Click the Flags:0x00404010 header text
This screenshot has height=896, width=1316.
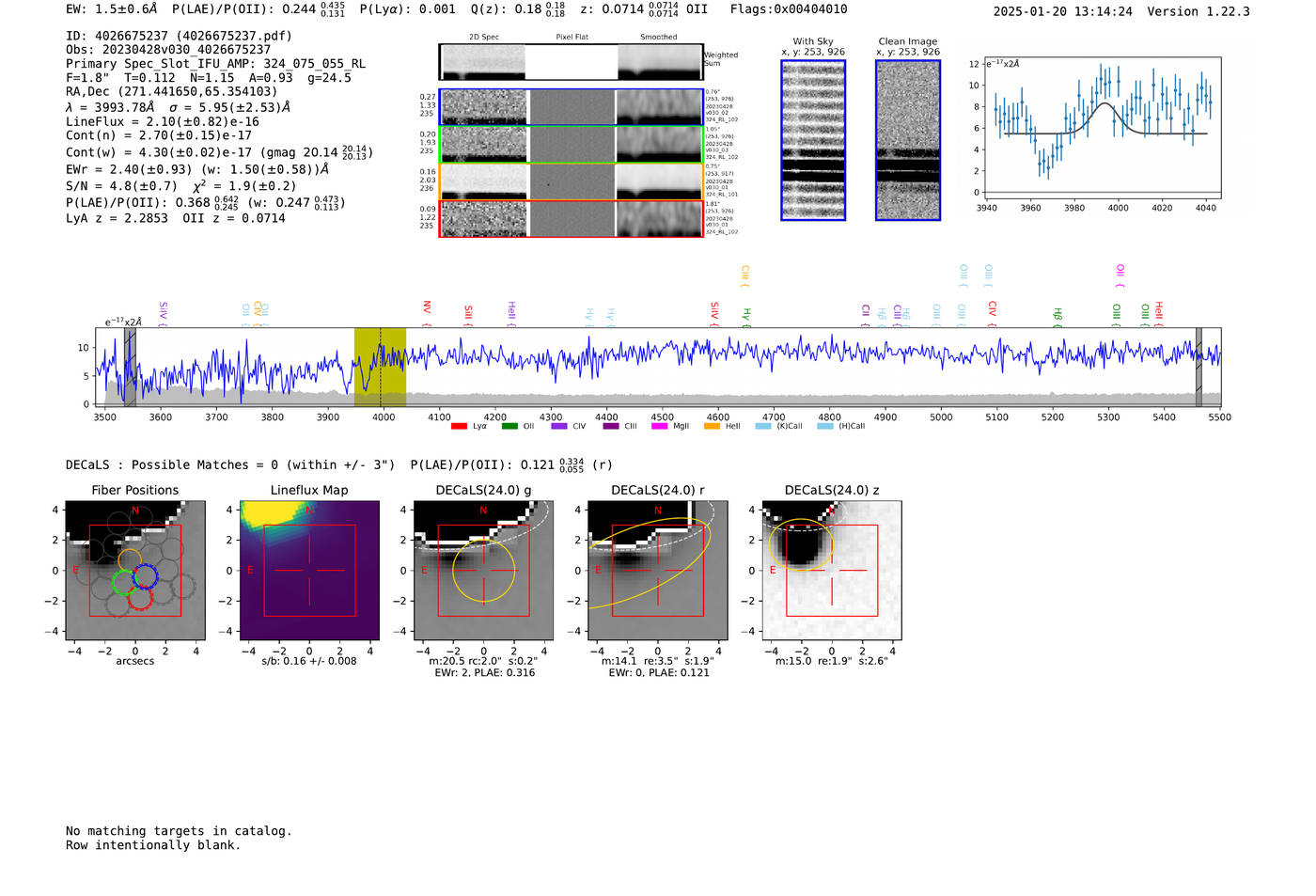tap(789, 9)
